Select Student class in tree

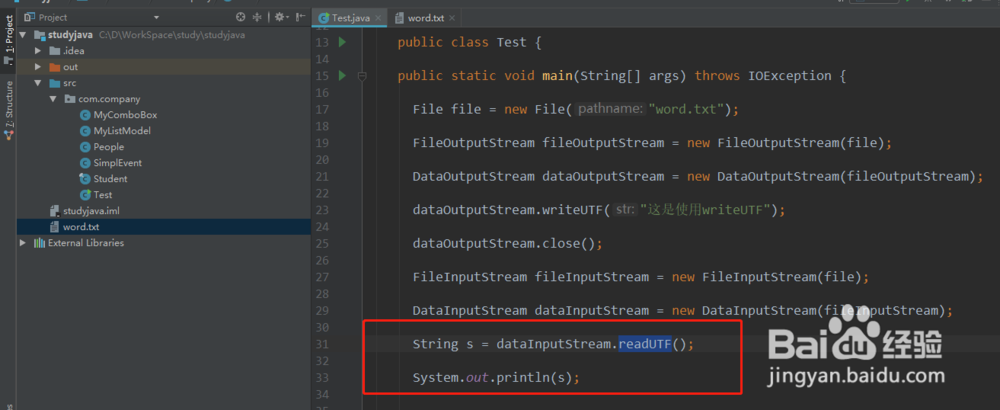[x=110, y=179]
